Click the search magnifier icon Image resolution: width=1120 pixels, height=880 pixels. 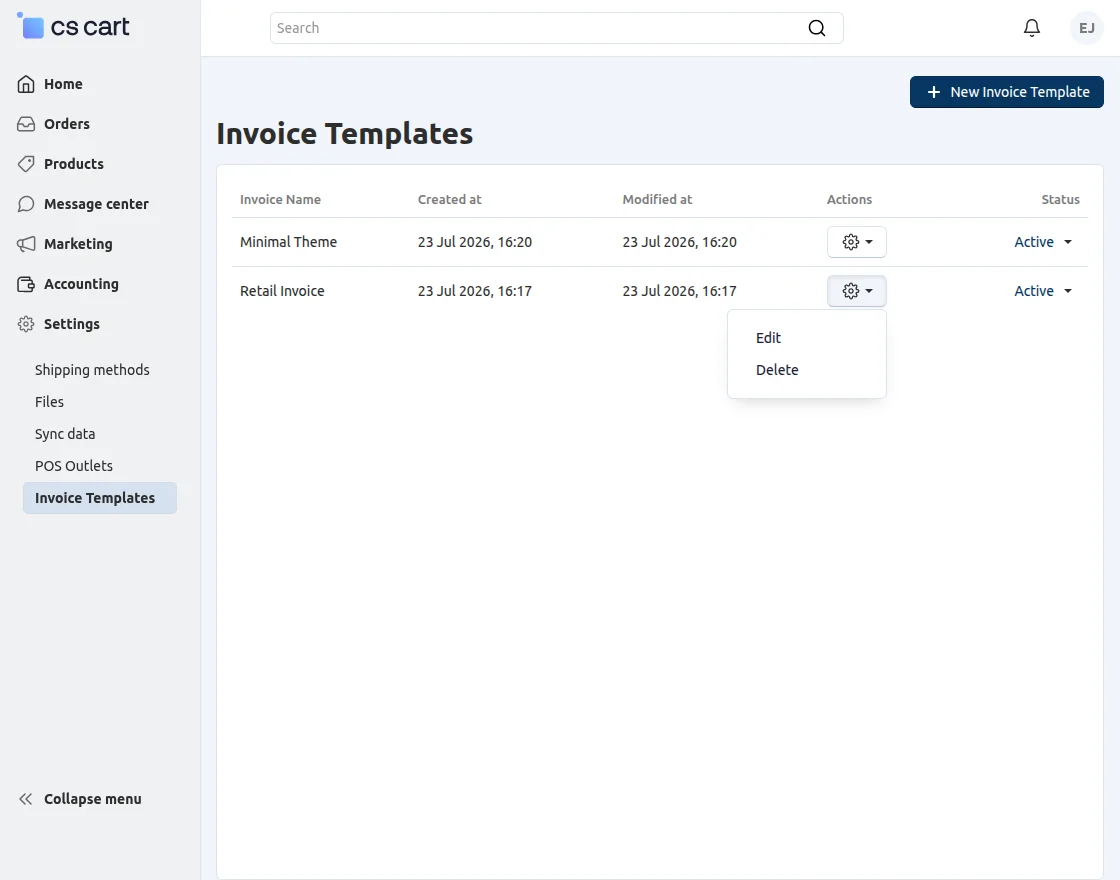[816, 28]
